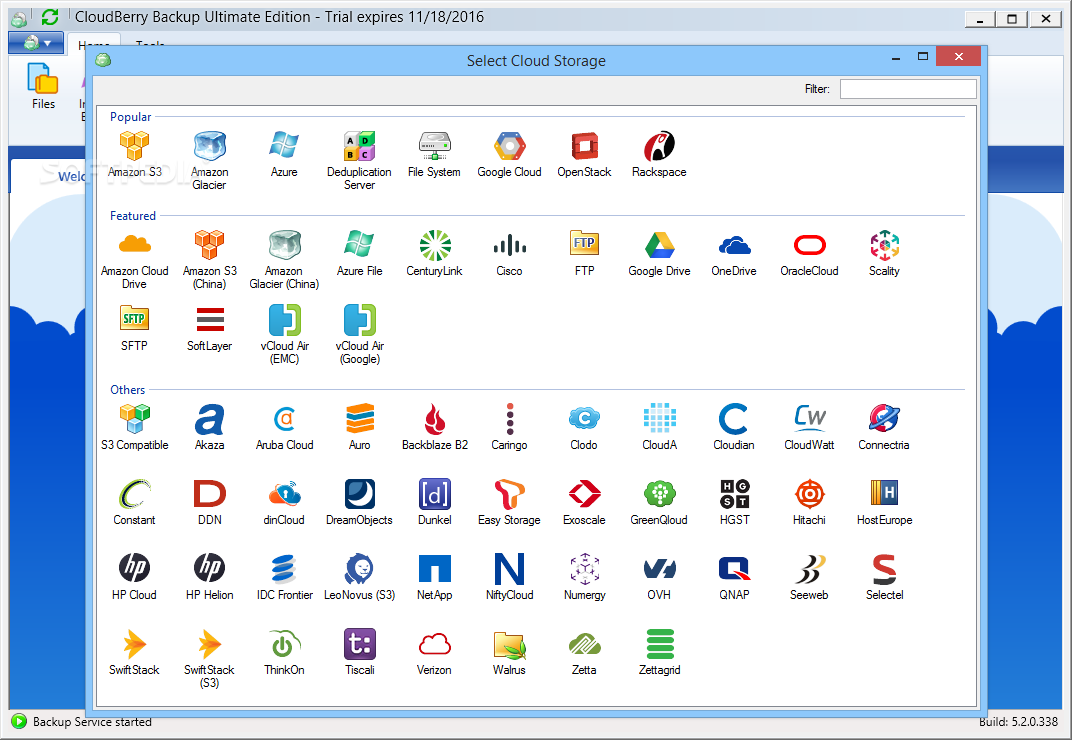The image size is (1072, 740).
Task: Select GreenQloud storage
Action: [659, 503]
